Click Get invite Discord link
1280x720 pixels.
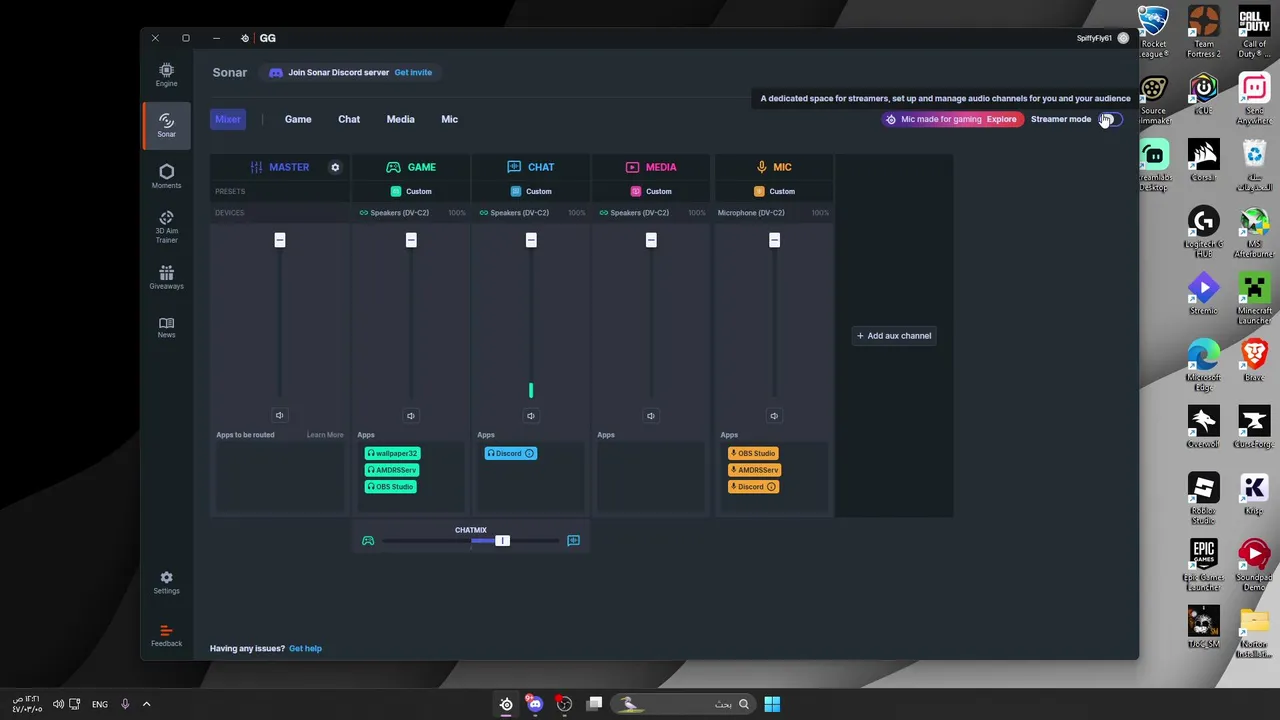(413, 72)
